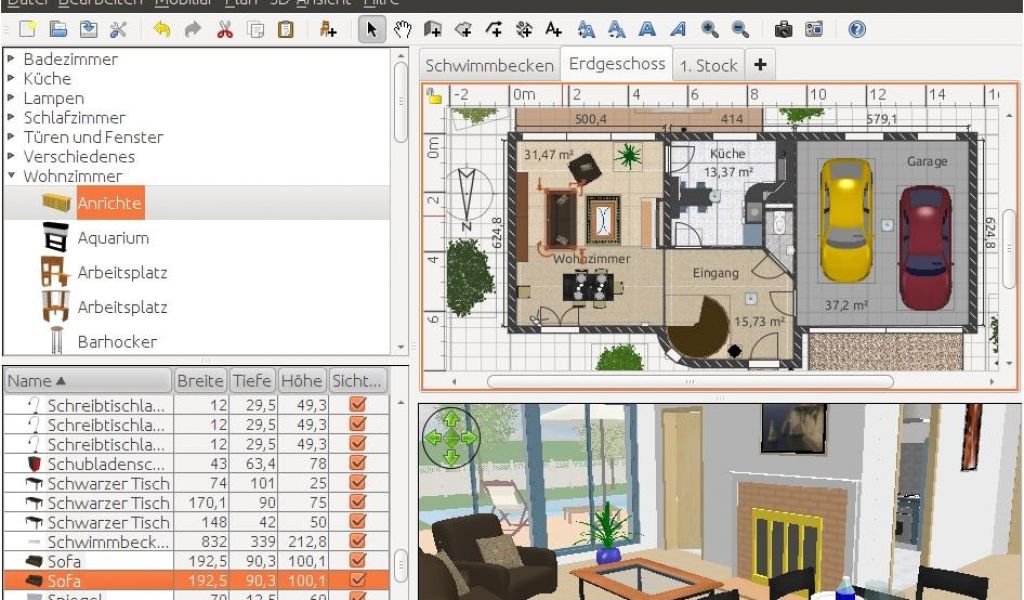The height and width of the screenshot is (600, 1024).
Task: Collapse the Wohnzimmer category
Action: pos(11,176)
